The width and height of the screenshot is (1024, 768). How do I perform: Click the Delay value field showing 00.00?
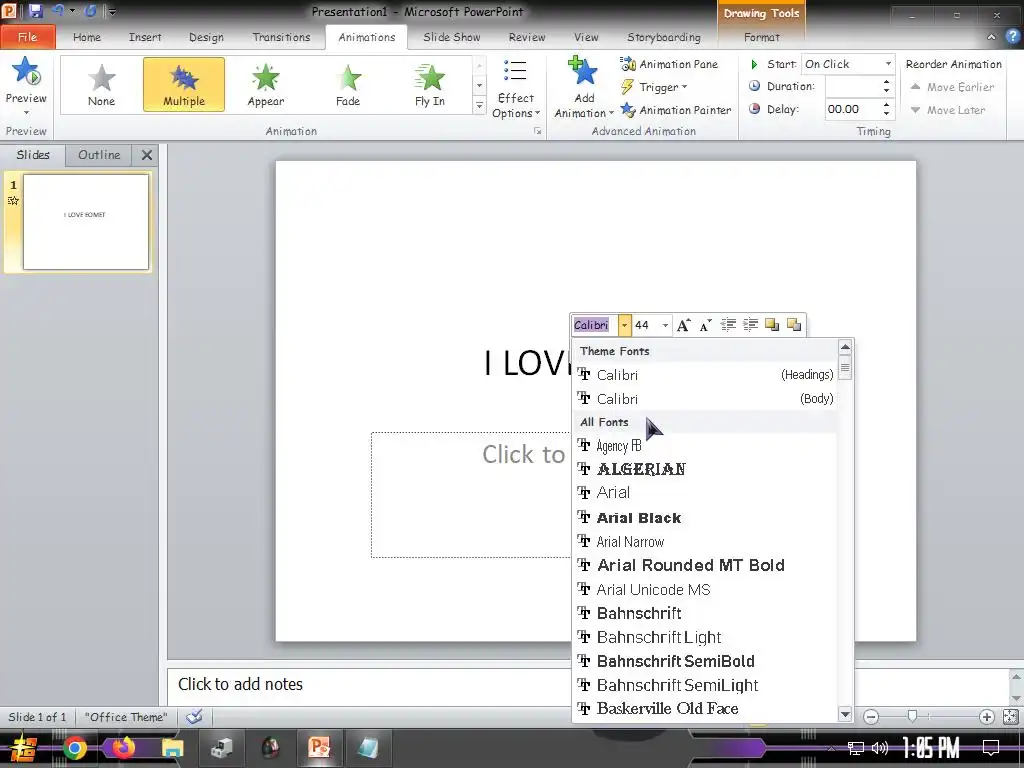tap(852, 109)
